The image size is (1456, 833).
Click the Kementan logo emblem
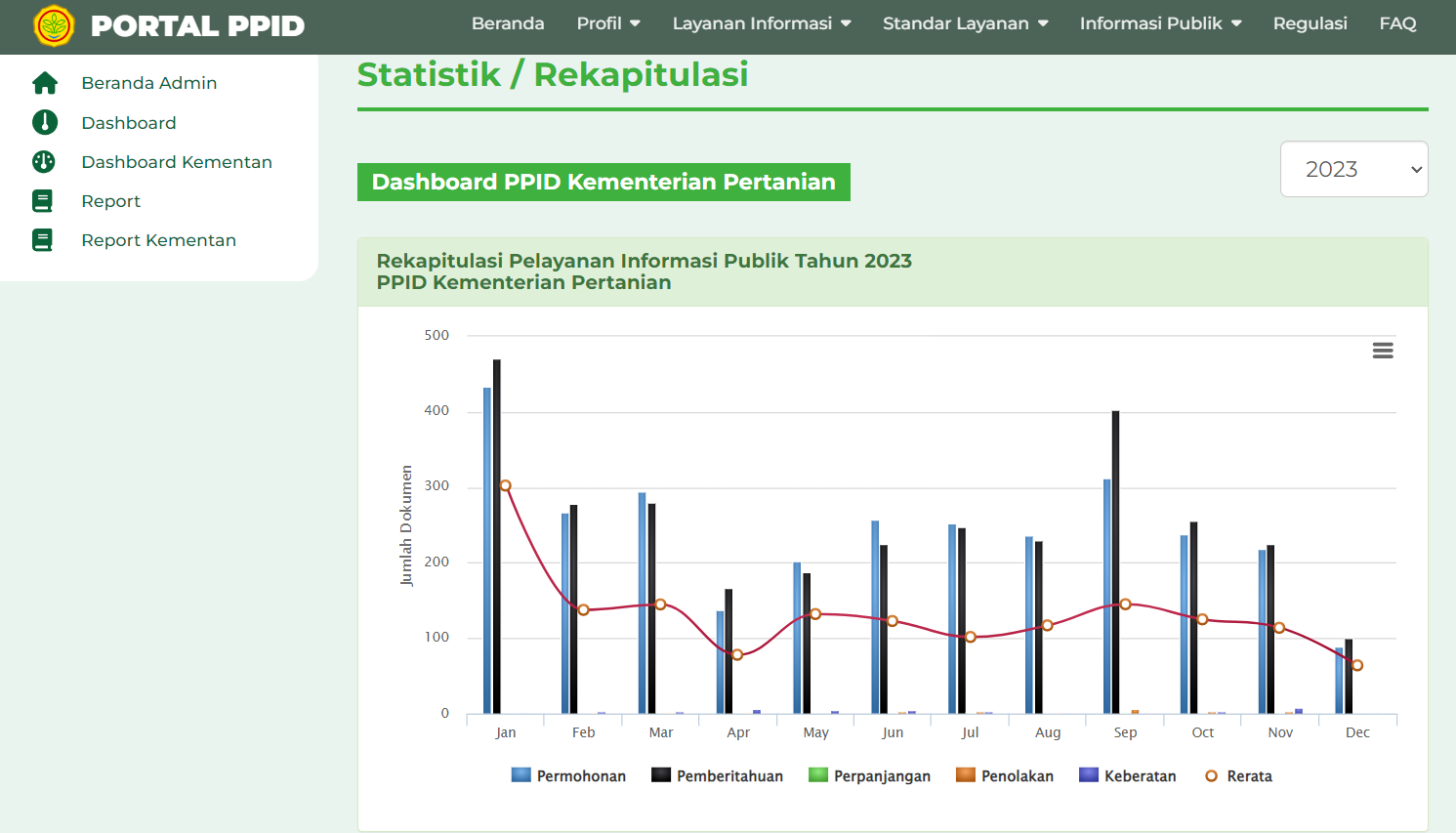(x=54, y=25)
